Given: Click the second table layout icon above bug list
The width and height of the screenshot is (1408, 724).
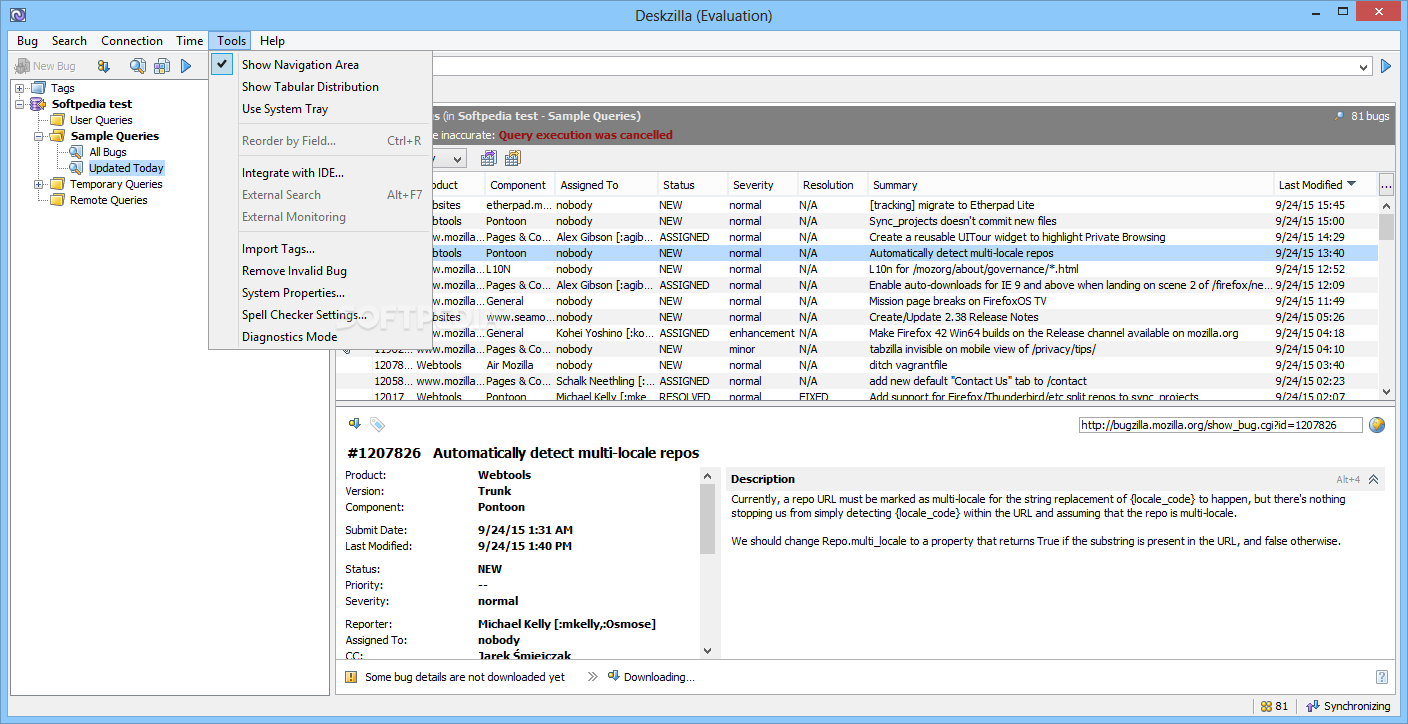Looking at the screenshot, I should (x=512, y=158).
